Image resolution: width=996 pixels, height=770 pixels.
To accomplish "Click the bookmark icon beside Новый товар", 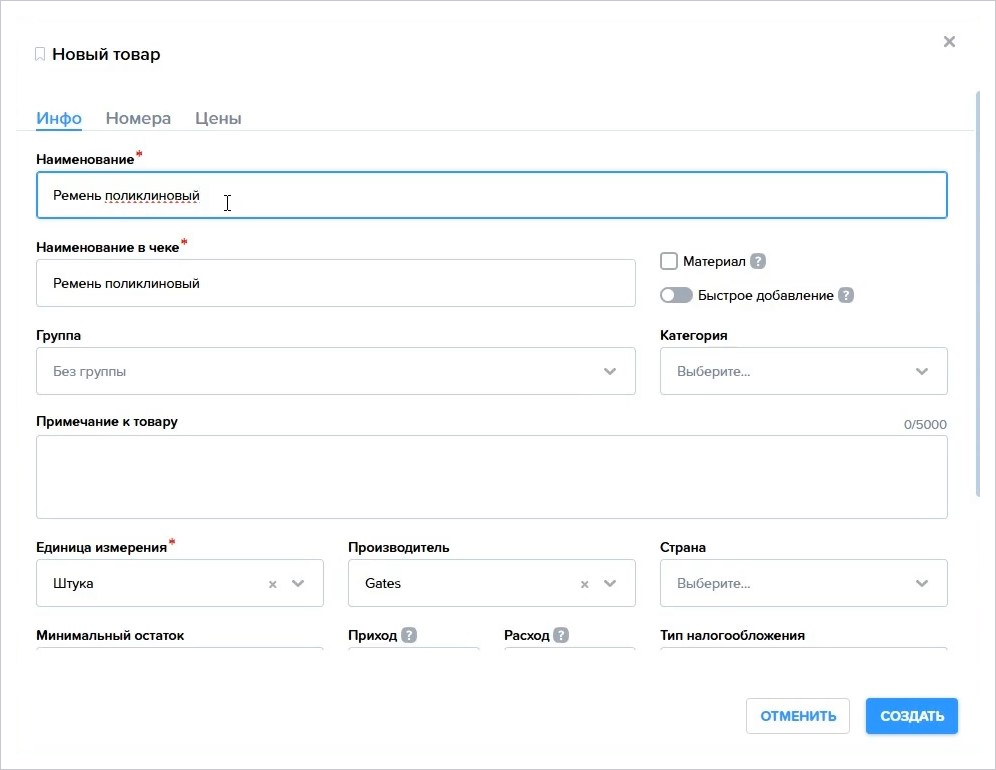I will (40, 55).
